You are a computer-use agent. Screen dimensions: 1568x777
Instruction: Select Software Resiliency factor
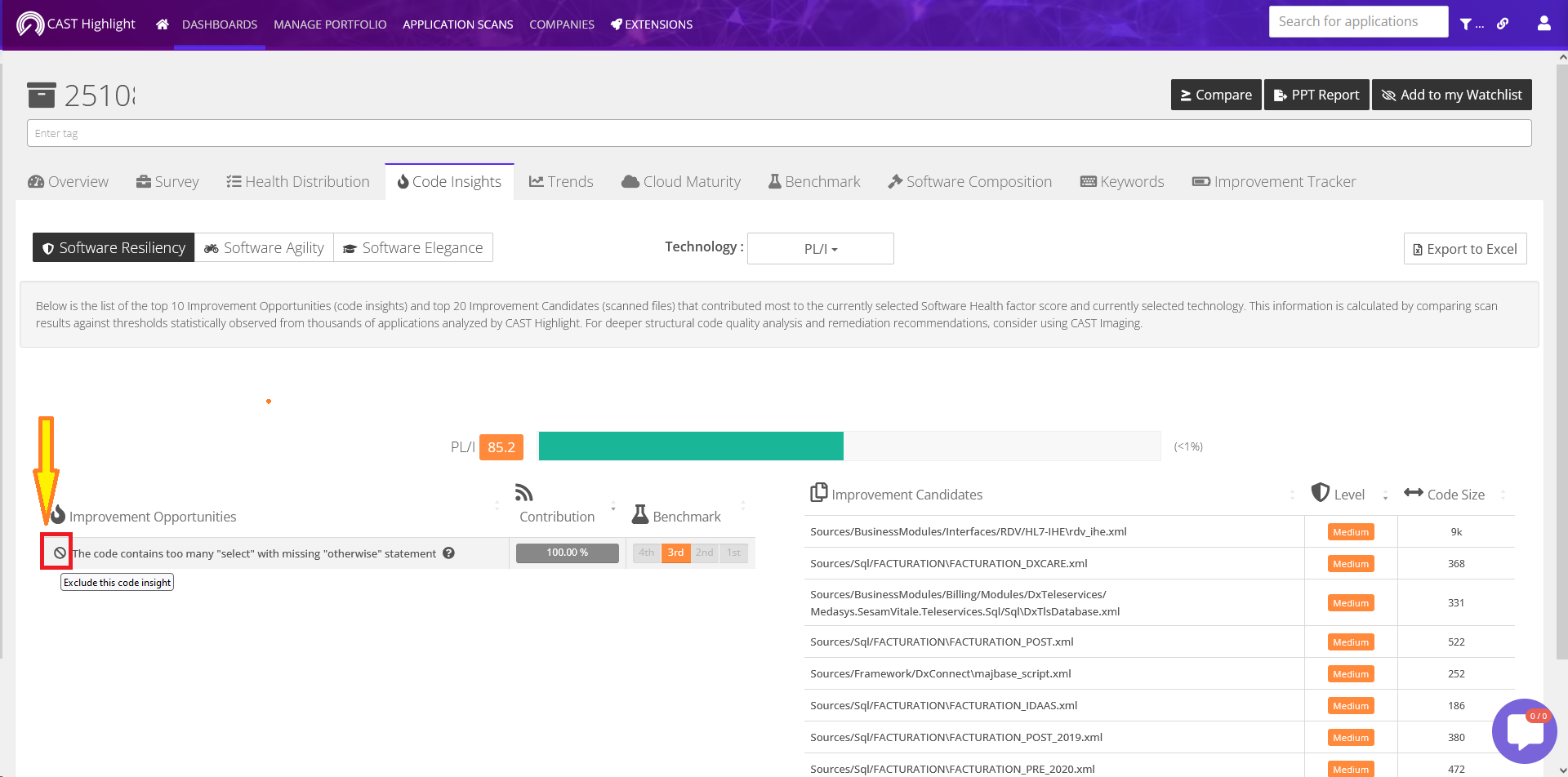[x=114, y=247]
